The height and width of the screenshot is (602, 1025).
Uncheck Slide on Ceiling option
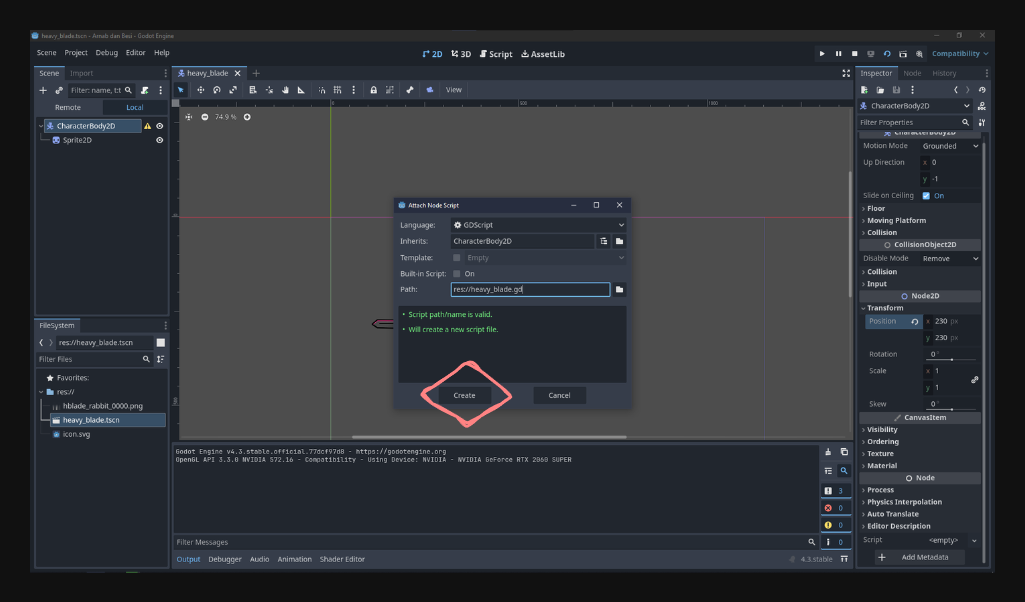(x=926, y=196)
